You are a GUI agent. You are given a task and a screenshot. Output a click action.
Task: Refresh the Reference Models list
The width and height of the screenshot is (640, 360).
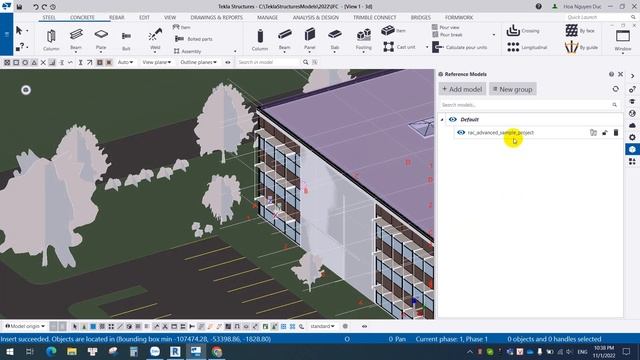tap(616, 89)
